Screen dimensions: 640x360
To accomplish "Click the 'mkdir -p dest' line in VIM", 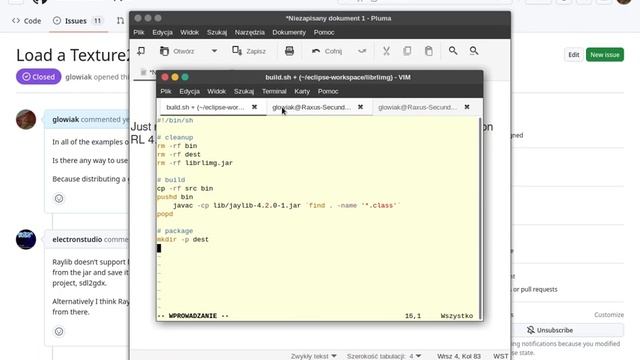I will (x=182, y=240).
